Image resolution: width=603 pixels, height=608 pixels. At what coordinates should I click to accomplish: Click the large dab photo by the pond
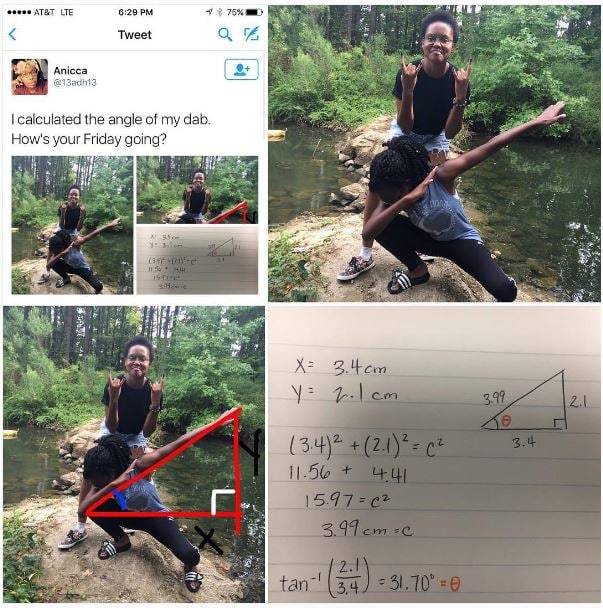click(434, 154)
